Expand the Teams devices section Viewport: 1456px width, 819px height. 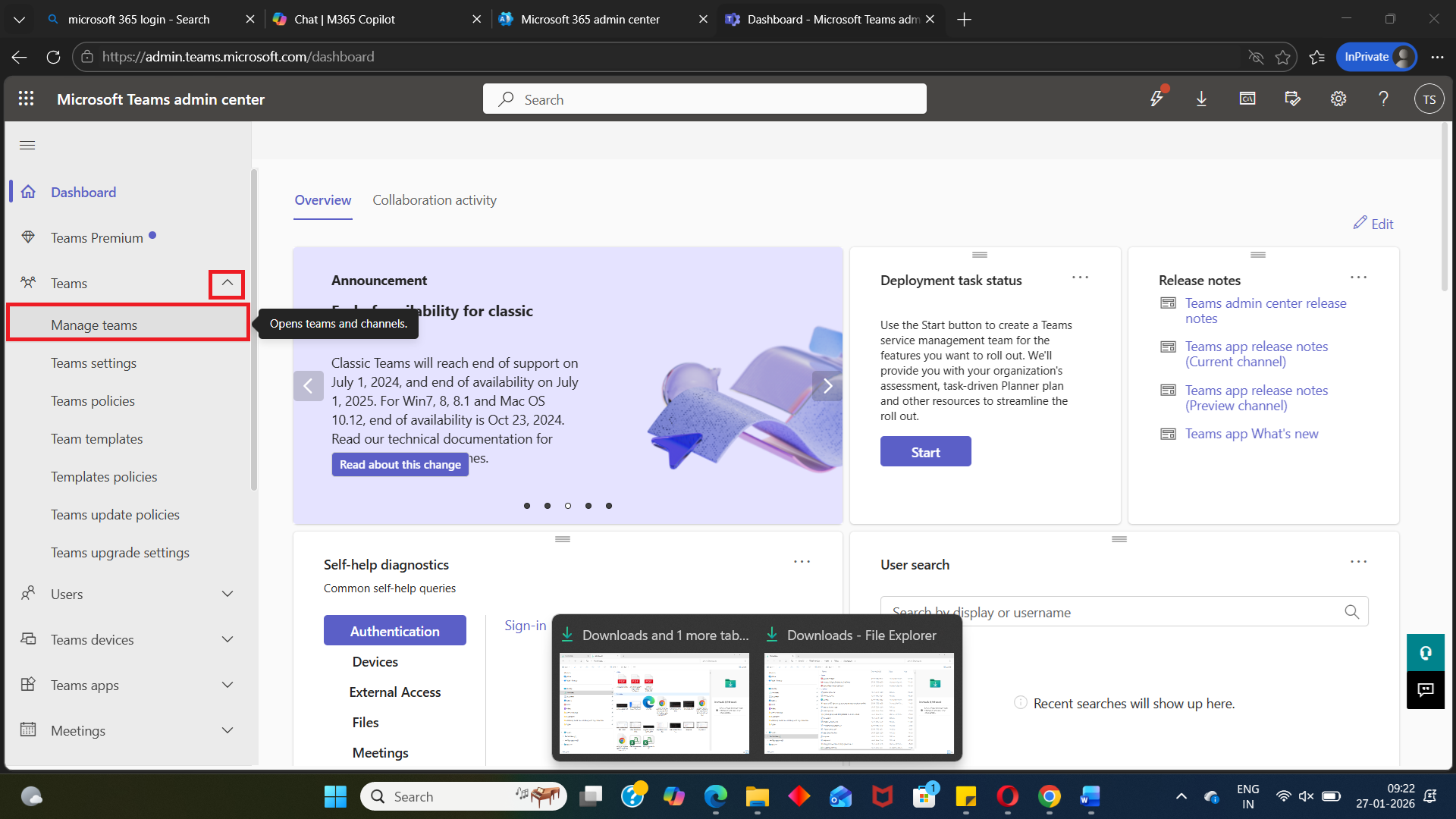[227, 639]
